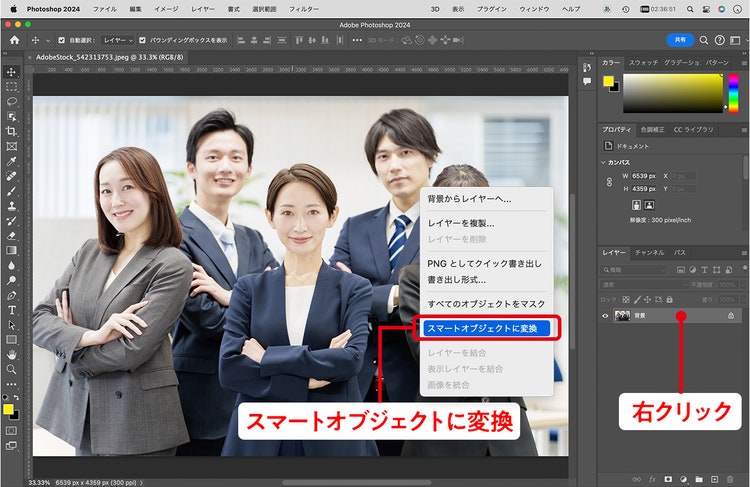
Task: Open the History panel icon
Action: 587,68
